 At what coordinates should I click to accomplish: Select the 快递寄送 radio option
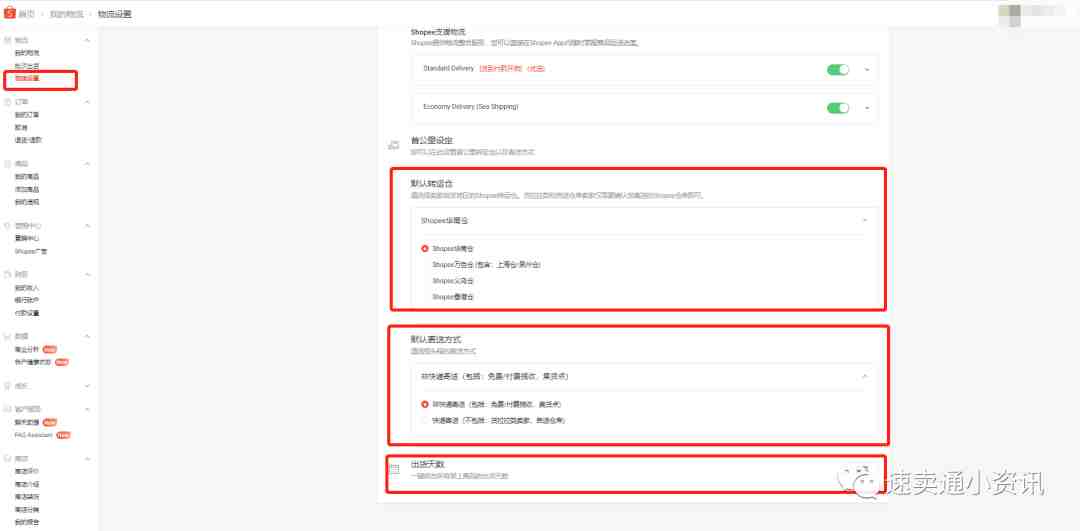424,420
